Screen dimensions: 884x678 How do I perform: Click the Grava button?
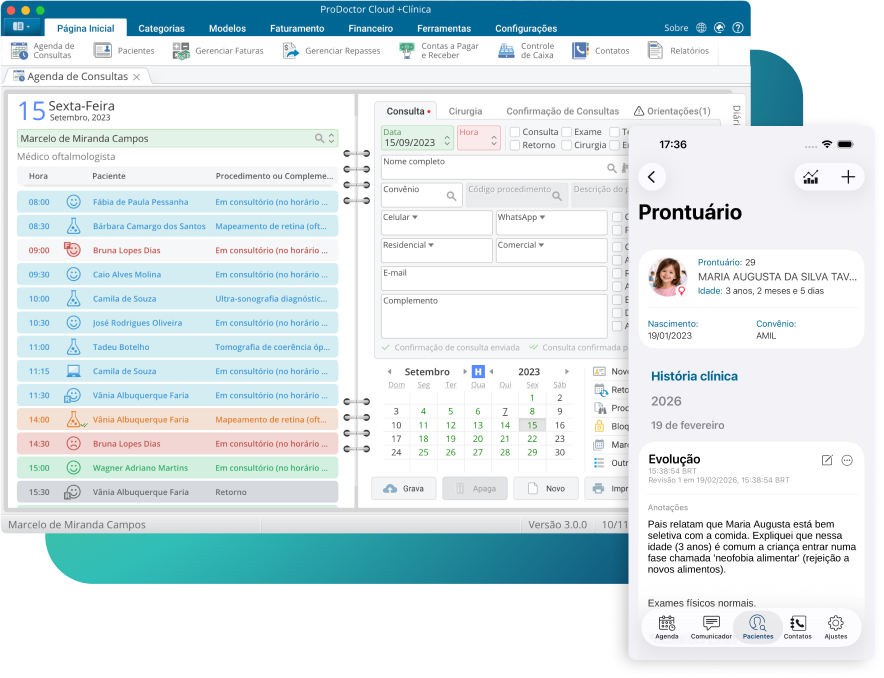click(x=405, y=488)
